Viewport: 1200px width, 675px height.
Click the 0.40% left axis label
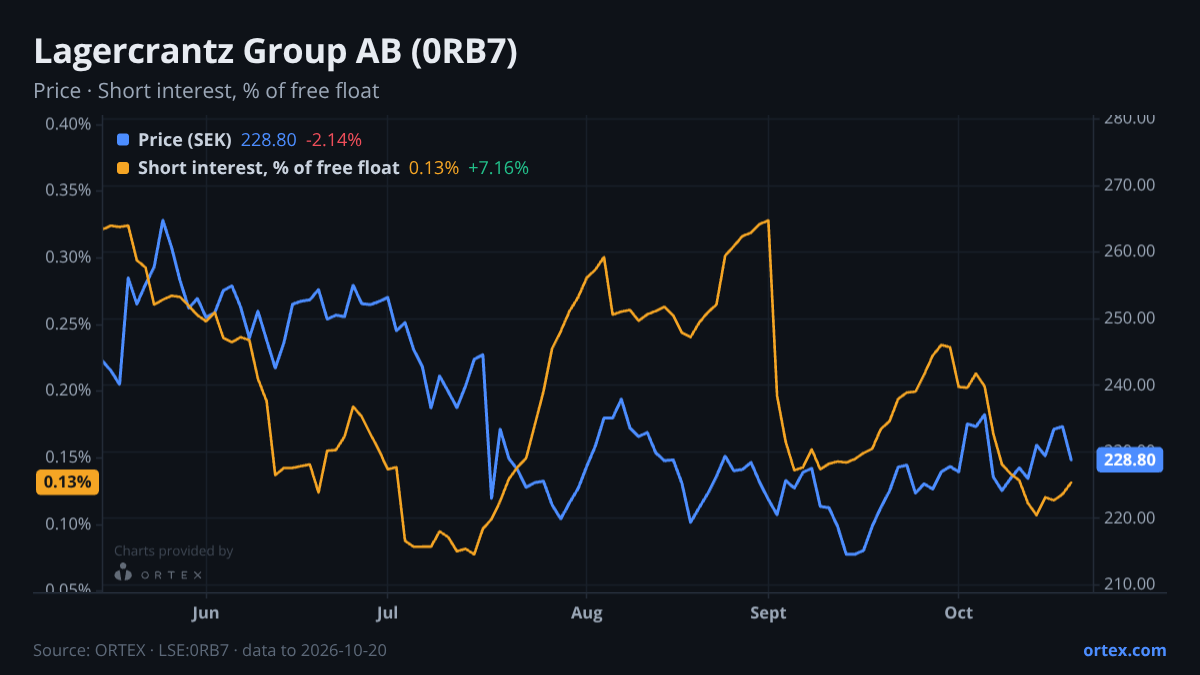click(68, 124)
